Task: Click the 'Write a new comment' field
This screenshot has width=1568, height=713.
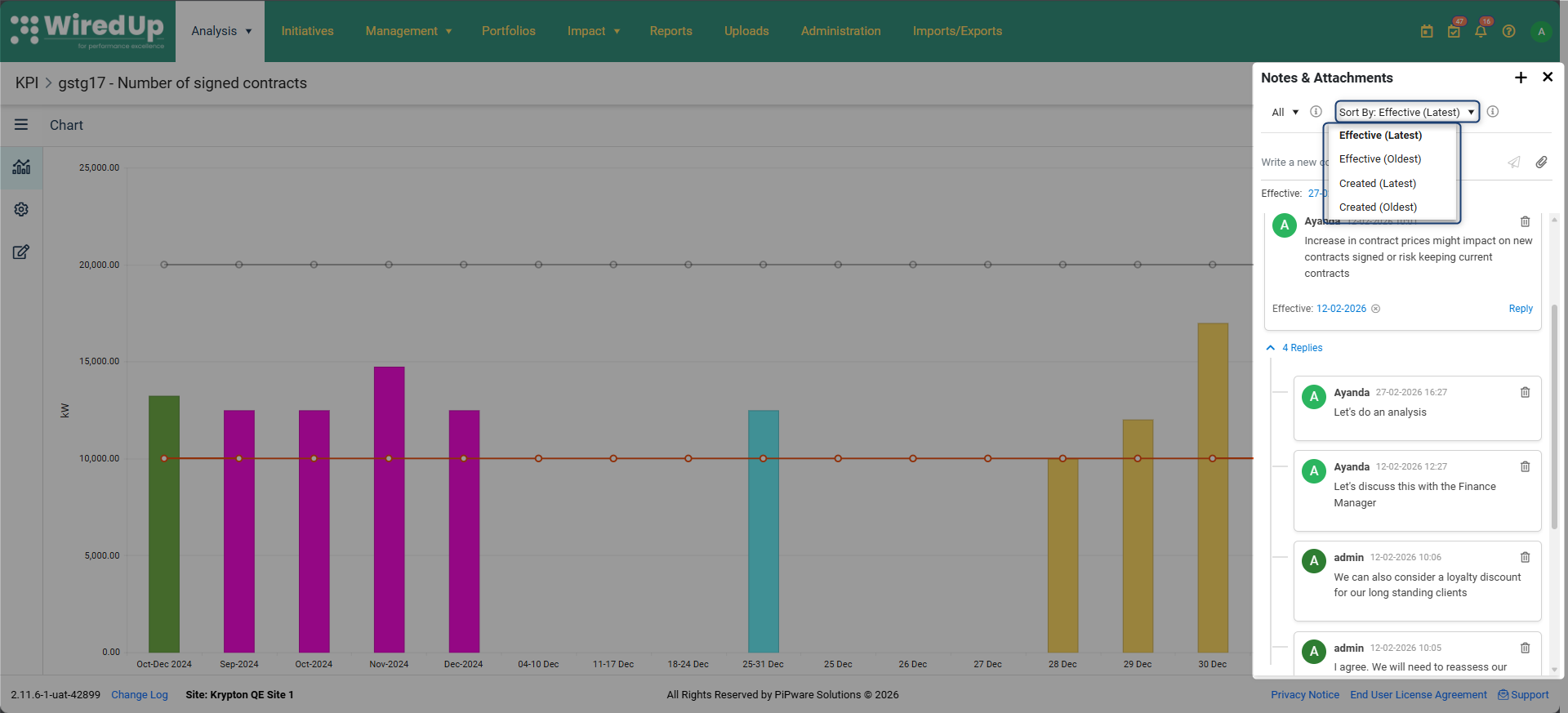Action: click(x=1380, y=163)
